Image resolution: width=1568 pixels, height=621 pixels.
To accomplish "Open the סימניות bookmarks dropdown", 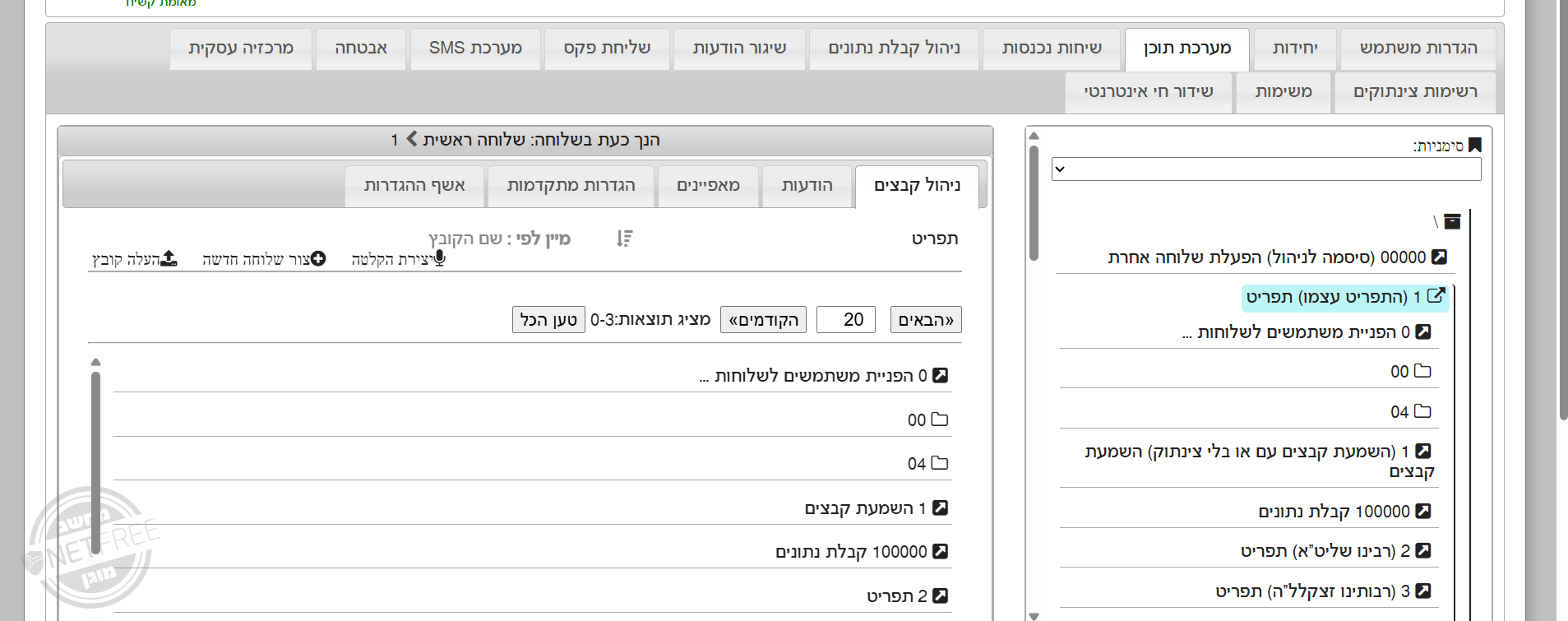I will (1265, 169).
